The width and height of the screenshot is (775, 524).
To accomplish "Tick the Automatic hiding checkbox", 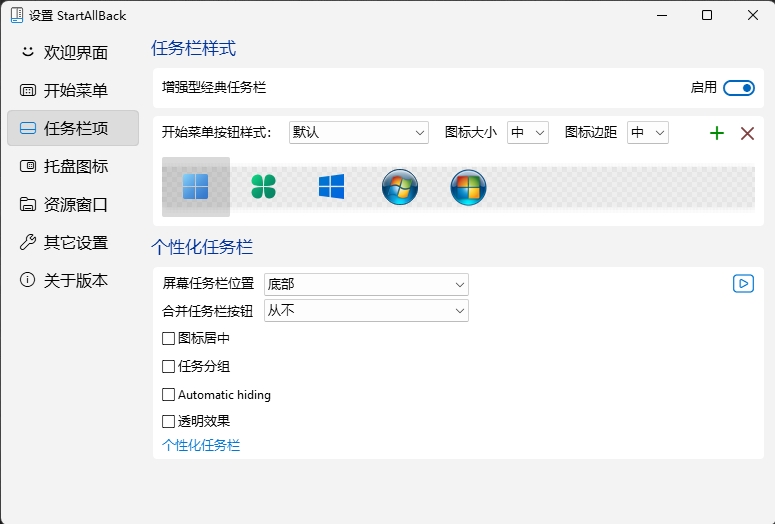I will click(169, 394).
